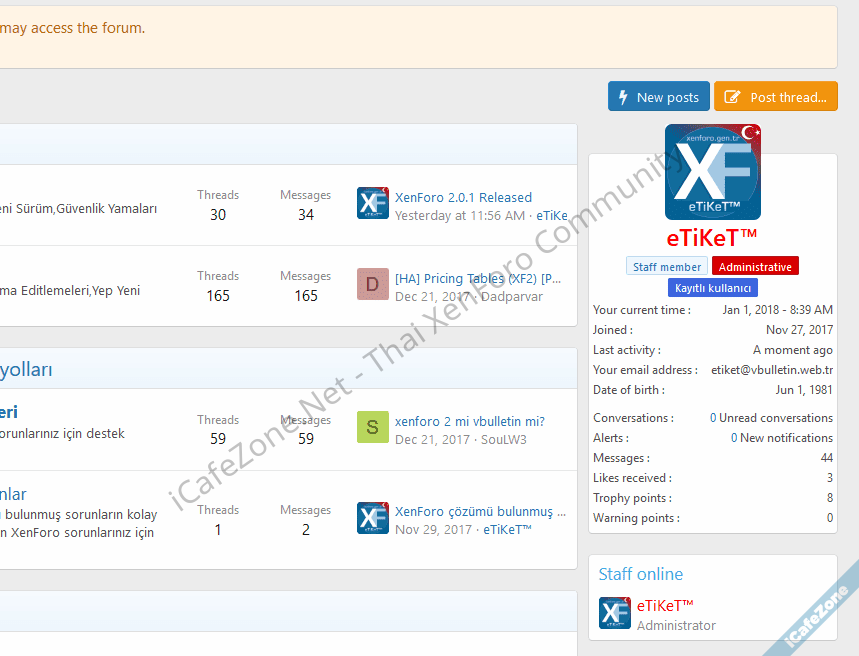The width and height of the screenshot is (859, 656).
Task: Click the Post thread button
Action: pos(775,97)
